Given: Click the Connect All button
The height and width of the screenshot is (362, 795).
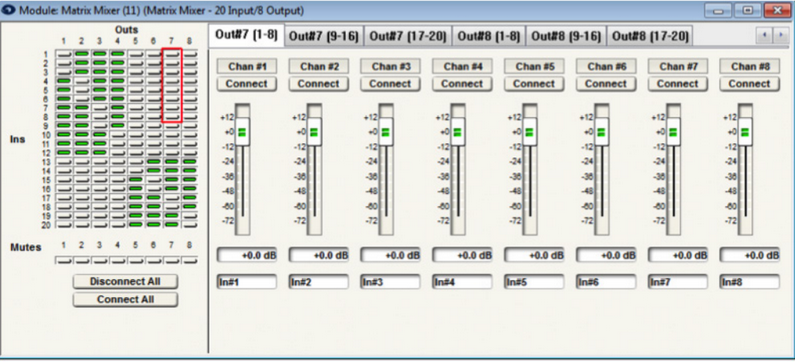Looking at the screenshot, I should 125,299.
